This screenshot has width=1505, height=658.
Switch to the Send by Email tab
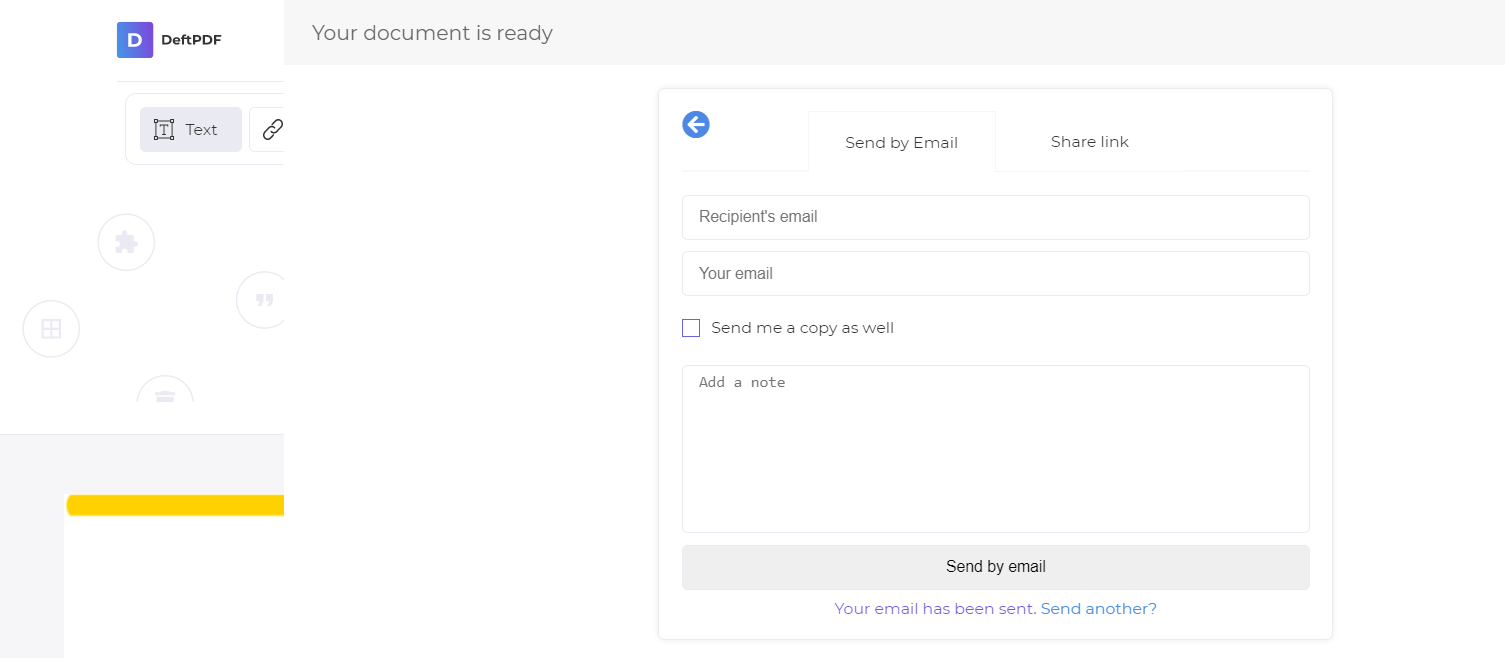click(901, 142)
